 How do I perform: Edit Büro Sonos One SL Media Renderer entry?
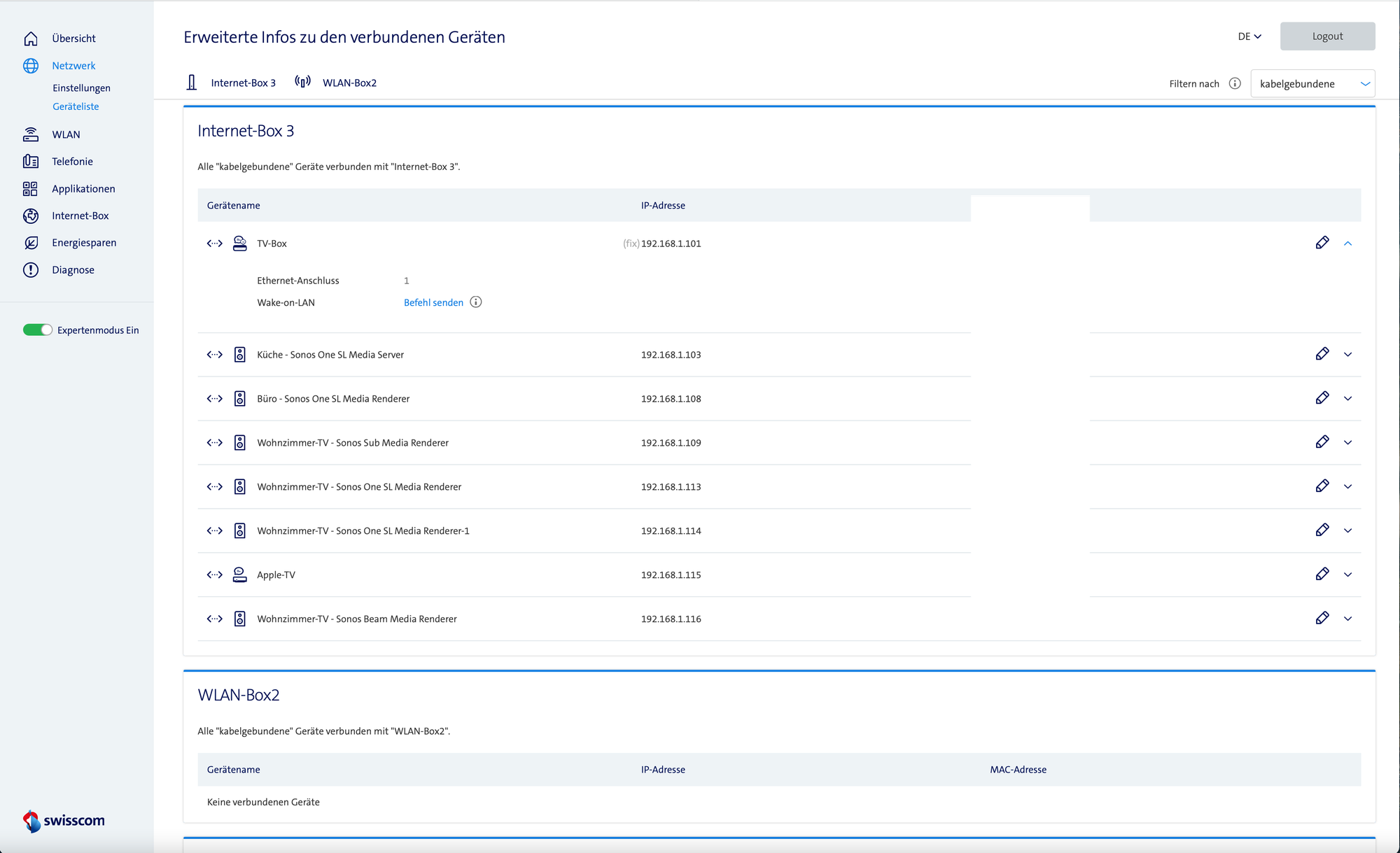point(1322,398)
